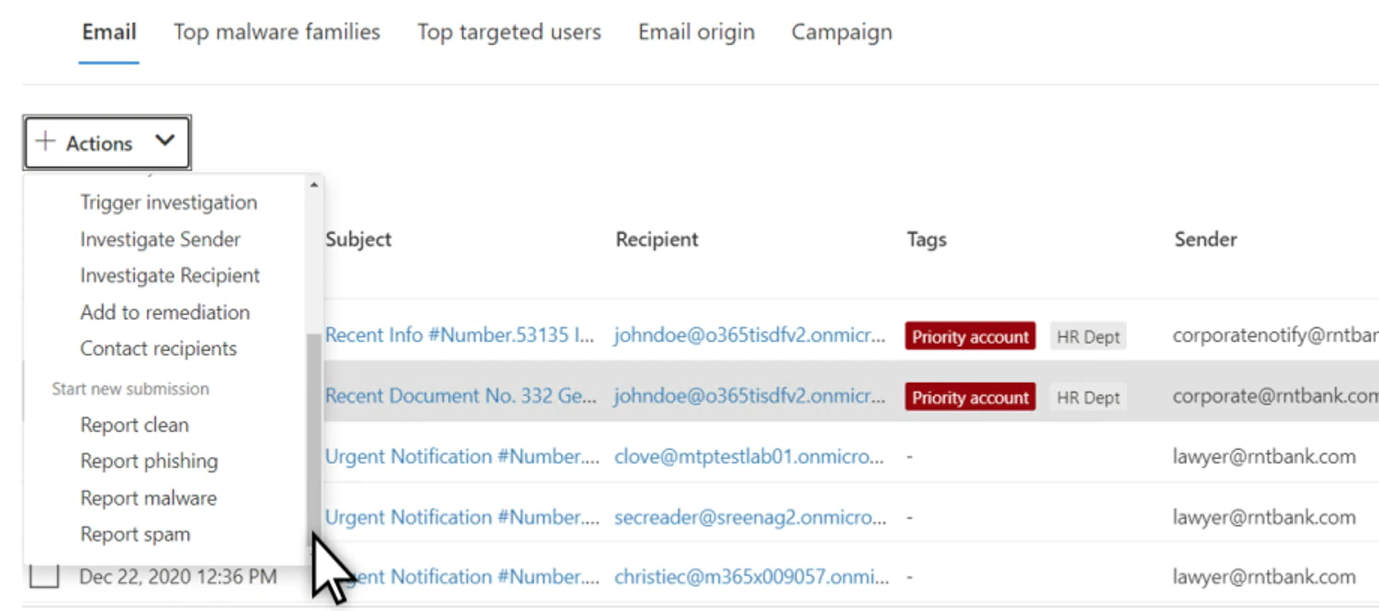Tick the checkbox for Dec 22, 2020 row
Image resolution: width=1379 pixels, height=611 pixels.
44,576
